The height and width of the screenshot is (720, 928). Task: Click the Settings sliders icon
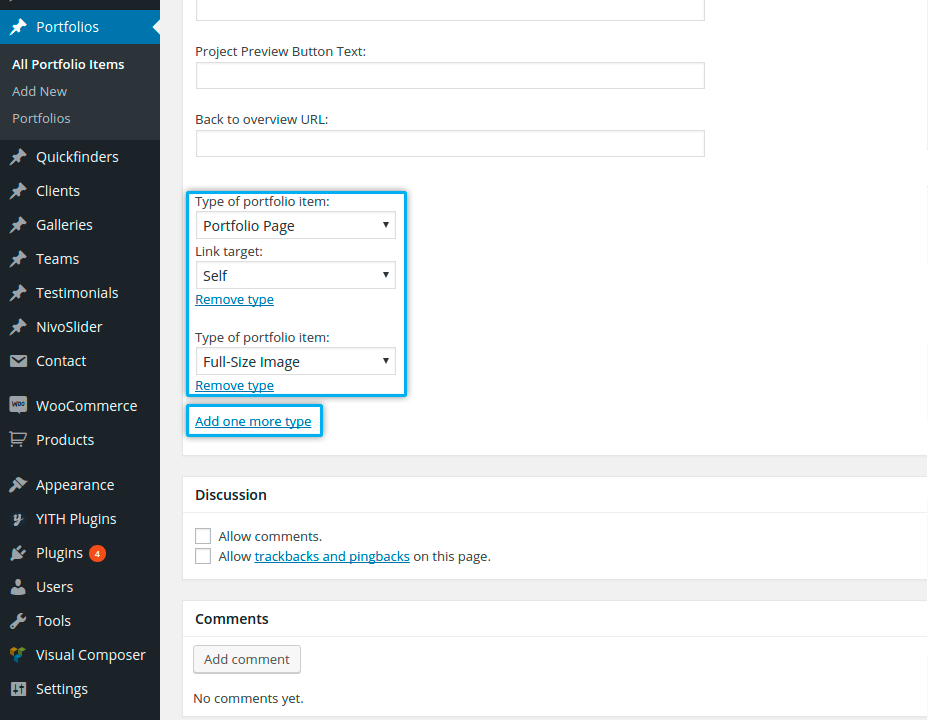18,689
